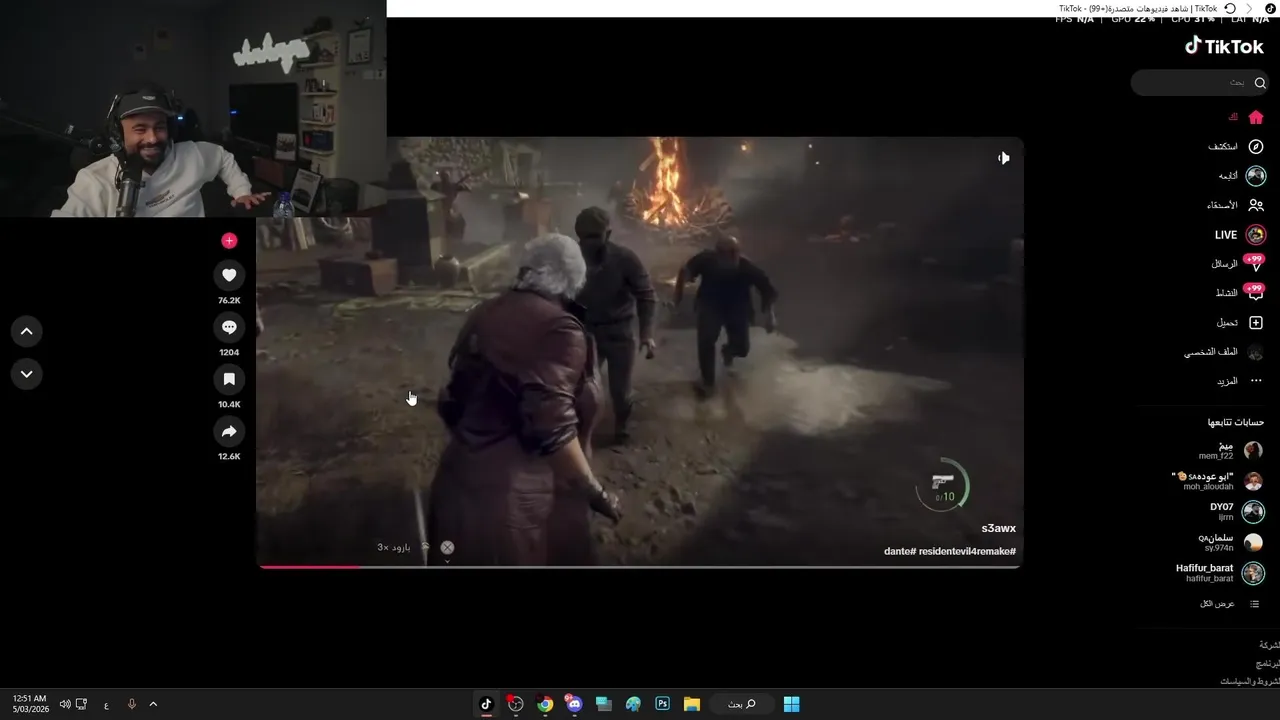Open the Following (أتابعه) feed
Viewport: 1280px width, 720px height.
pos(1242,176)
